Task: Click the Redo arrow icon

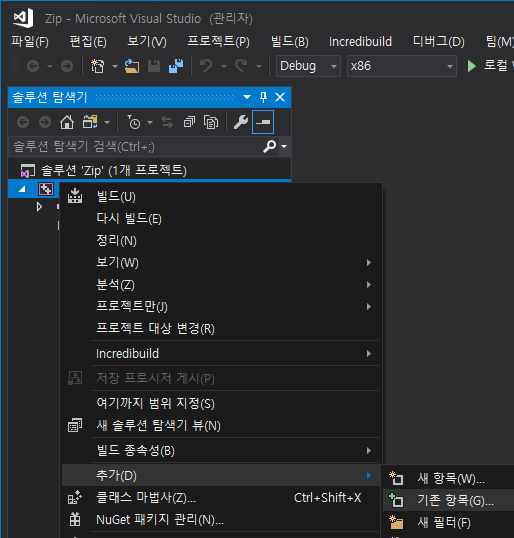Action: (241, 66)
